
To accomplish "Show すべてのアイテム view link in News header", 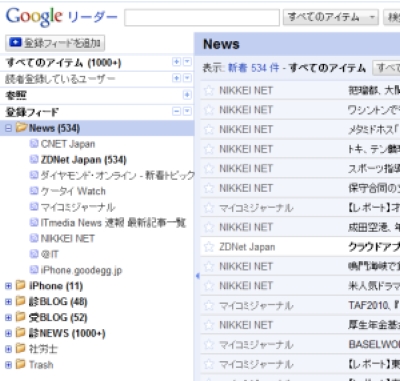I will pyautogui.click(x=327, y=68).
